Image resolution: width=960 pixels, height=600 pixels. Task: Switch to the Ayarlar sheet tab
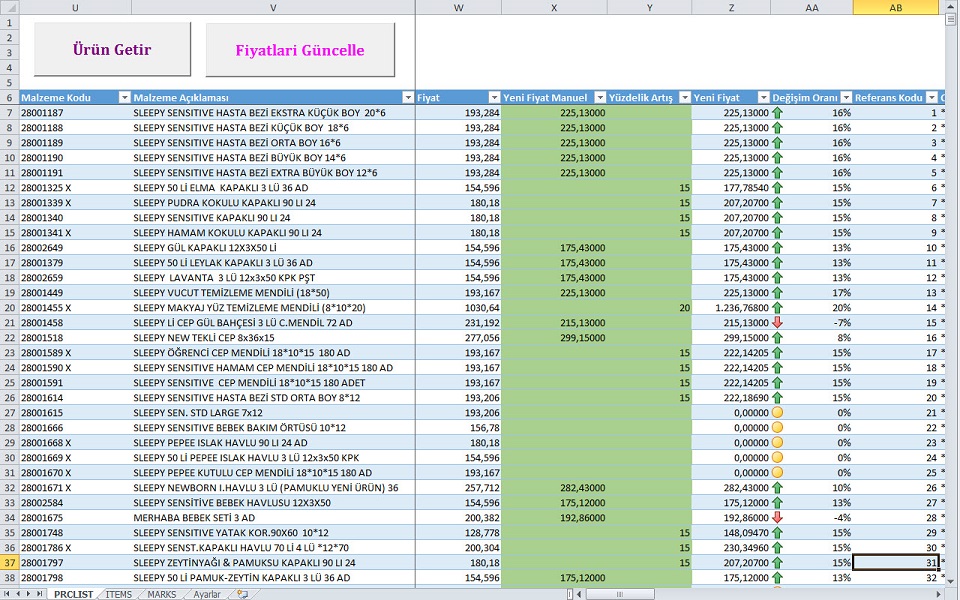coord(207,594)
